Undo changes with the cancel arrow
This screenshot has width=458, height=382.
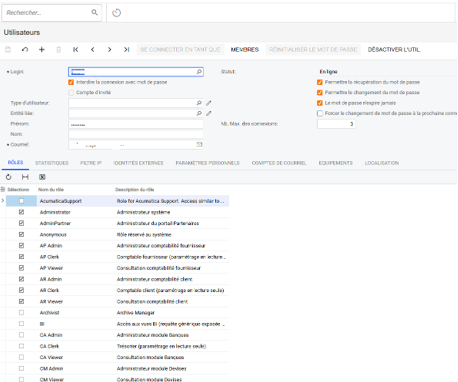pos(25,50)
